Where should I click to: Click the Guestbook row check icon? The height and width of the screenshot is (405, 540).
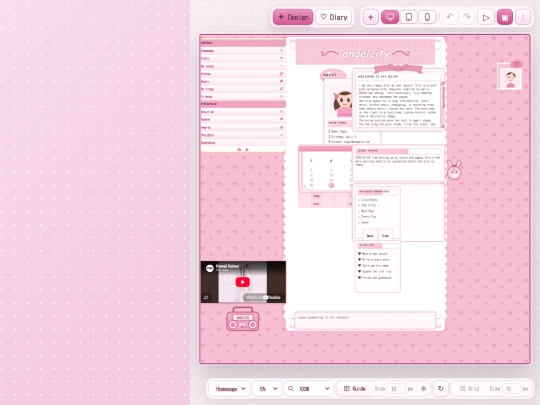tap(281, 142)
